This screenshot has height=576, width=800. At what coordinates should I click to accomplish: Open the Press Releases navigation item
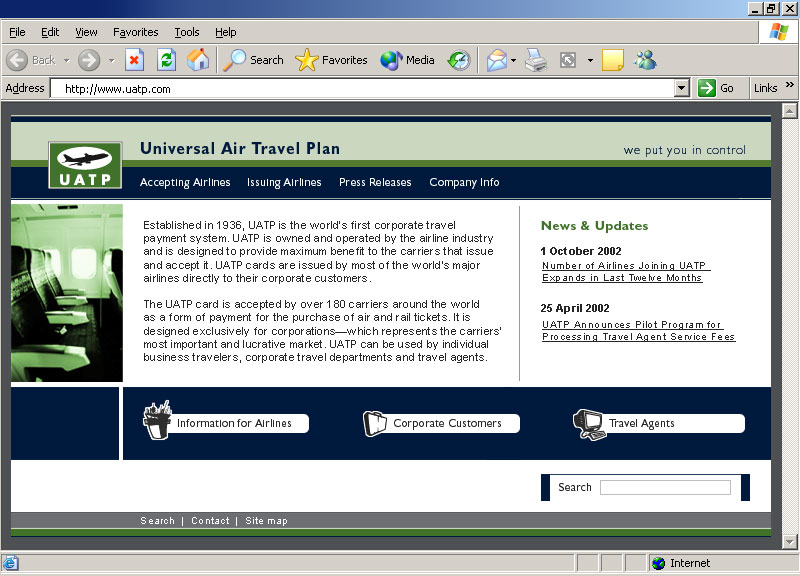pos(375,182)
